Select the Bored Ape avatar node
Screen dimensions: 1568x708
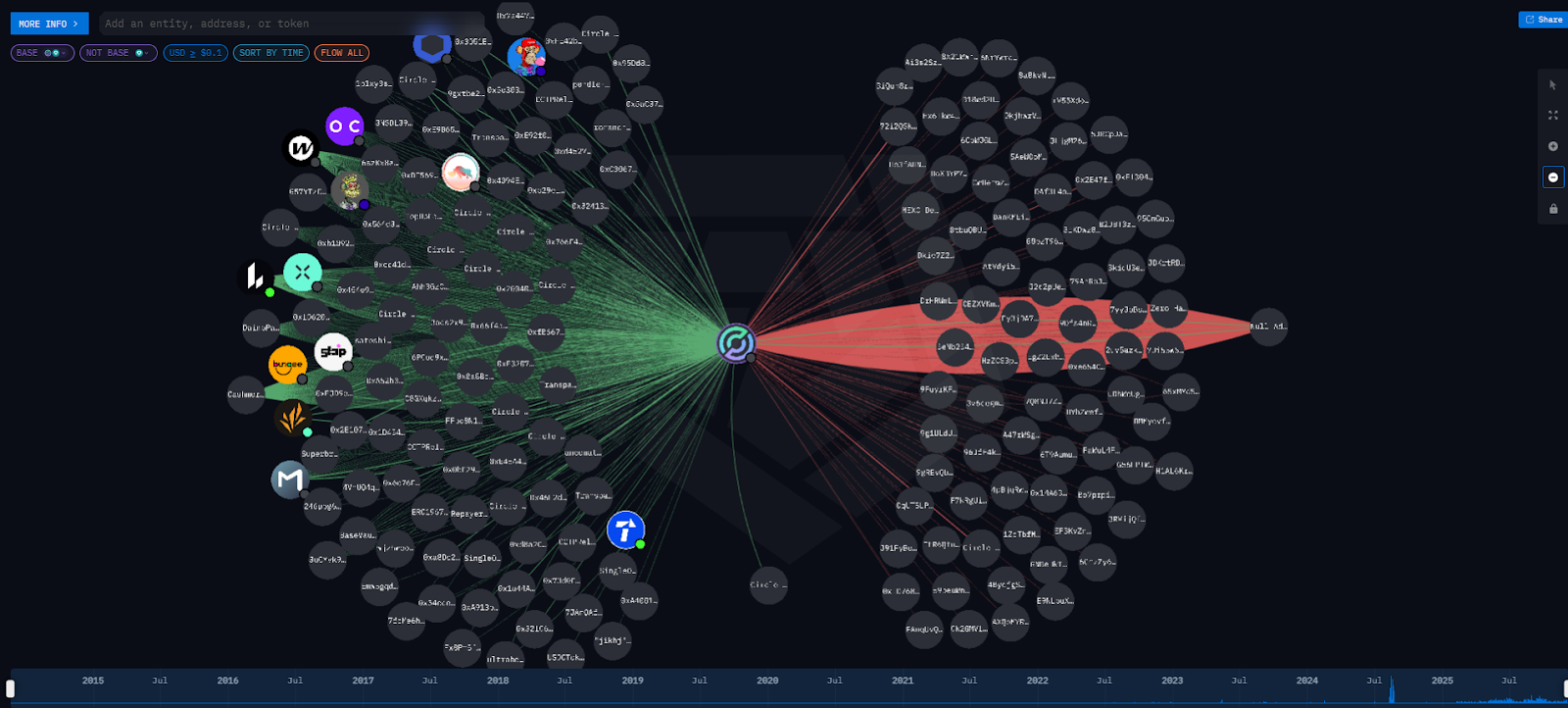click(x=527, y=57)
